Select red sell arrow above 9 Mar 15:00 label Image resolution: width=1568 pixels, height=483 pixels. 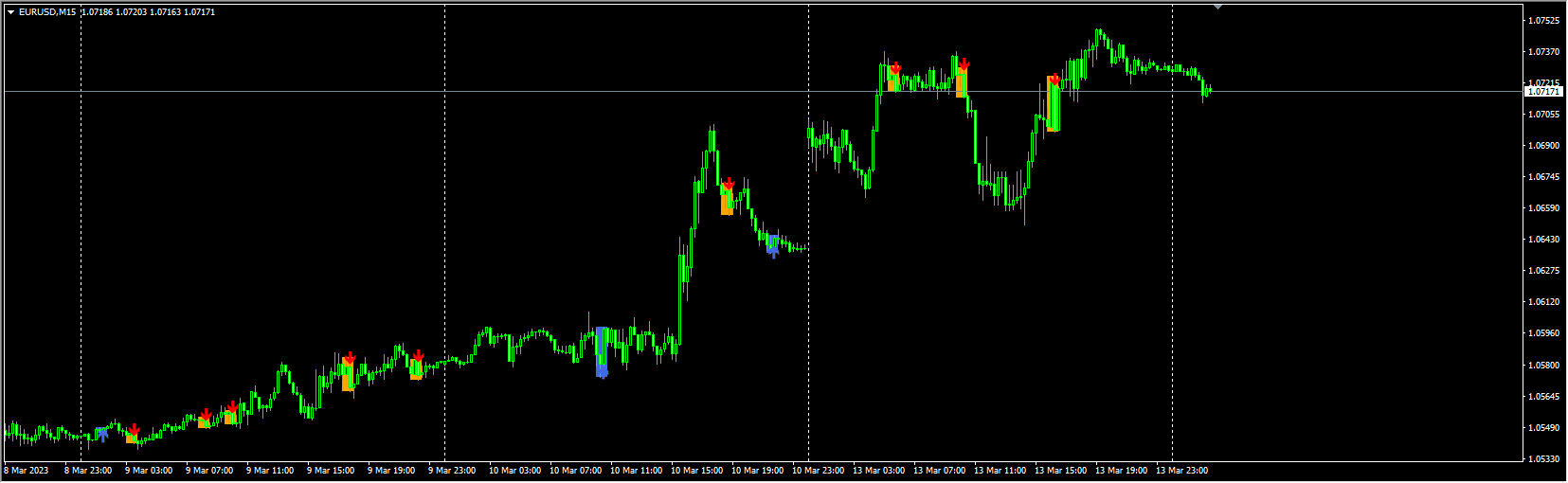coord(350,358)
